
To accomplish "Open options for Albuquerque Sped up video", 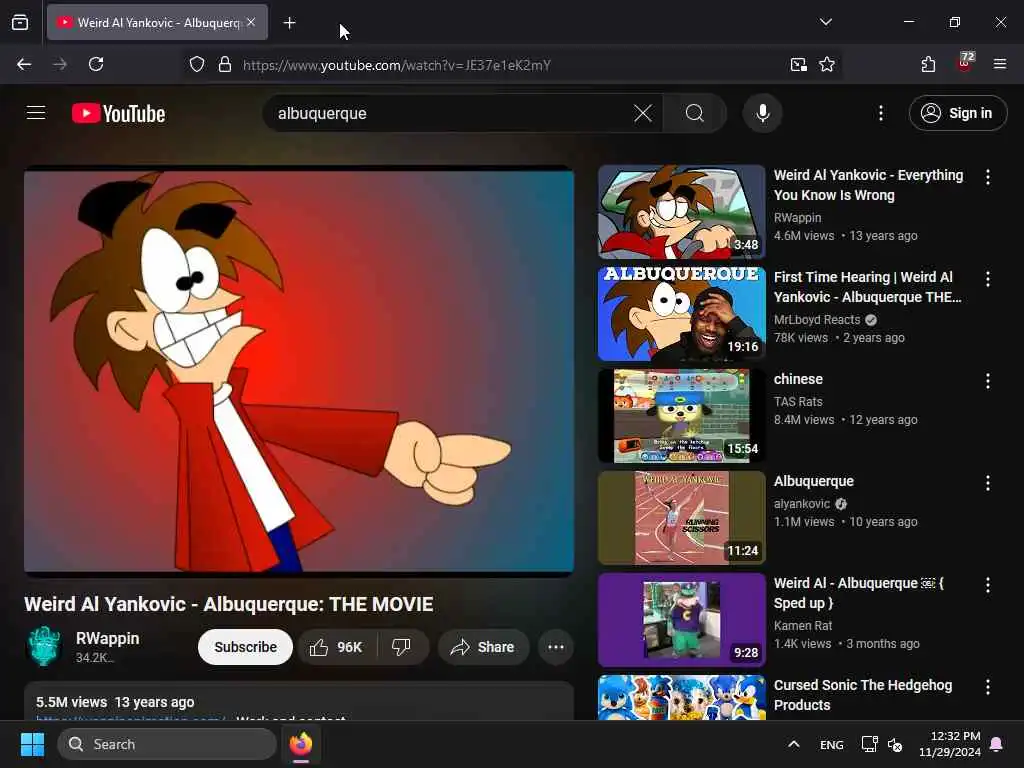I will [987, 584].
